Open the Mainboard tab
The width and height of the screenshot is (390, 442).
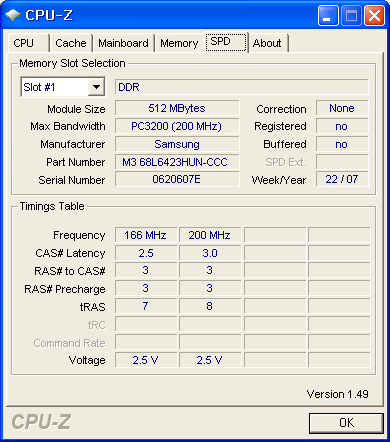[x=123, y=43]
